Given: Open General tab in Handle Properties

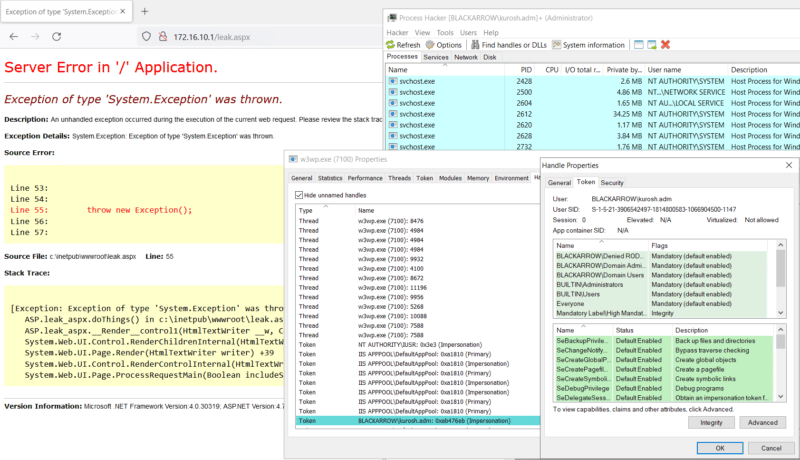Looking at the screenshot, I should pos(559,183).
